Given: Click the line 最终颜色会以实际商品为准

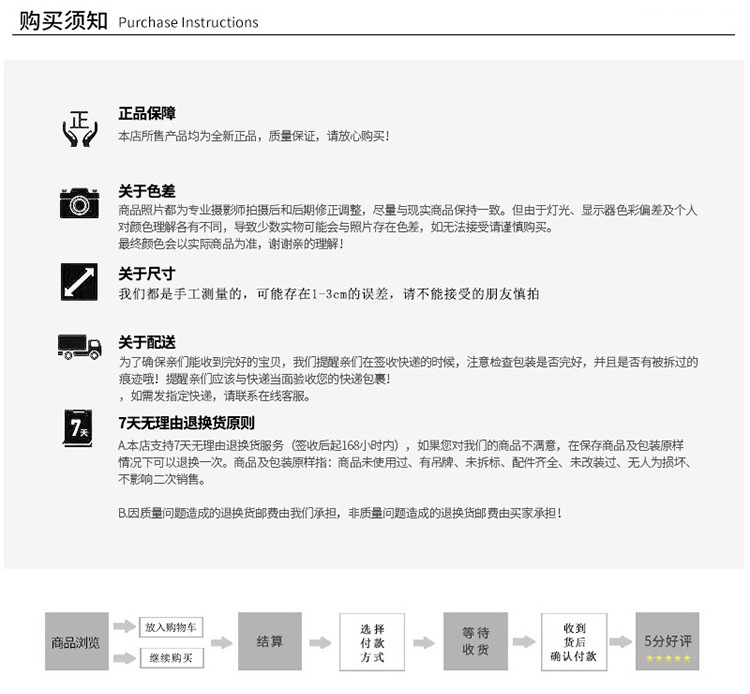Looking at the screenshot, I should click(x=231, y=244).
